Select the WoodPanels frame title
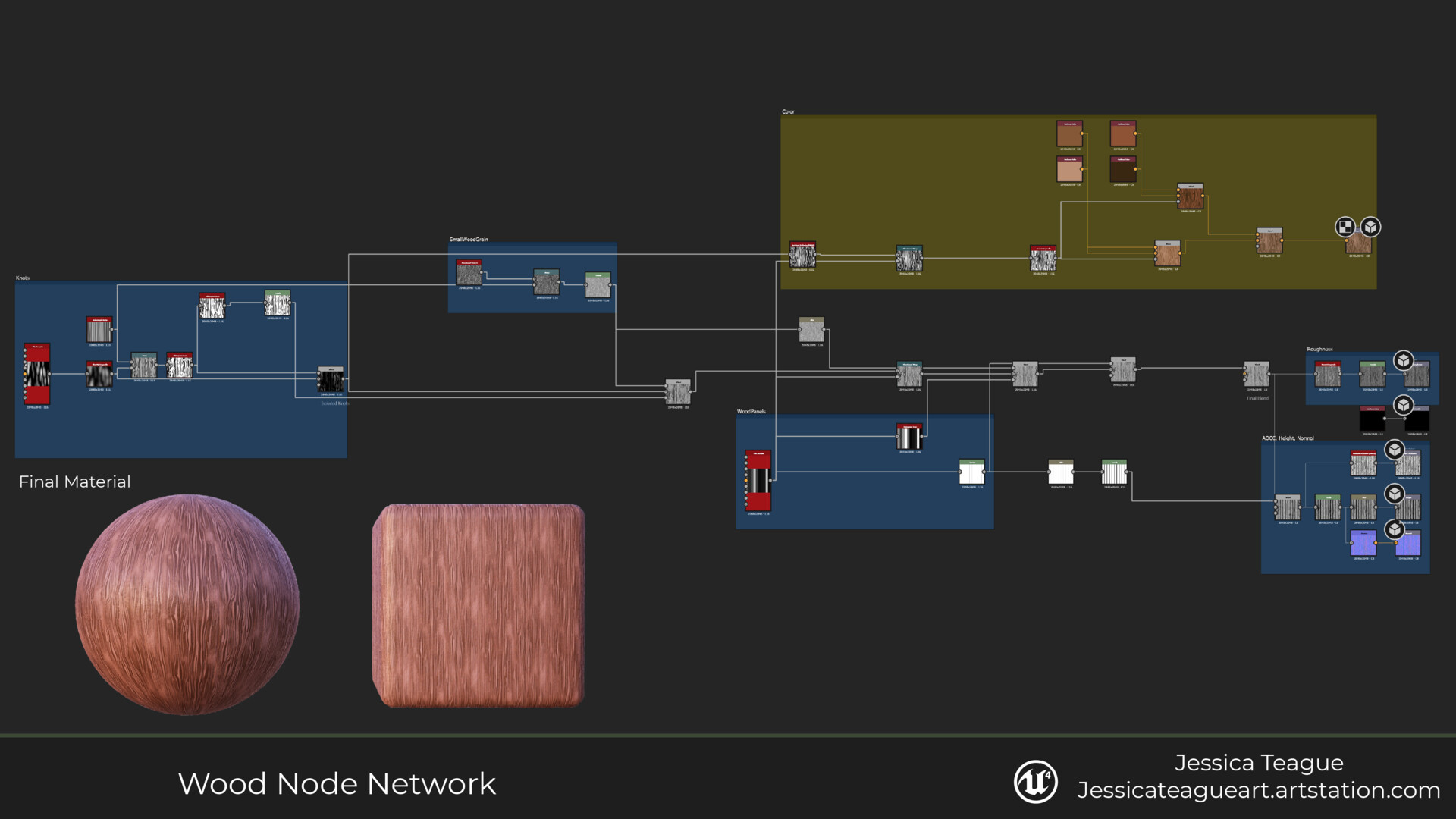Viewport: 1456px width, 819px height. click(x=751, y=412)
